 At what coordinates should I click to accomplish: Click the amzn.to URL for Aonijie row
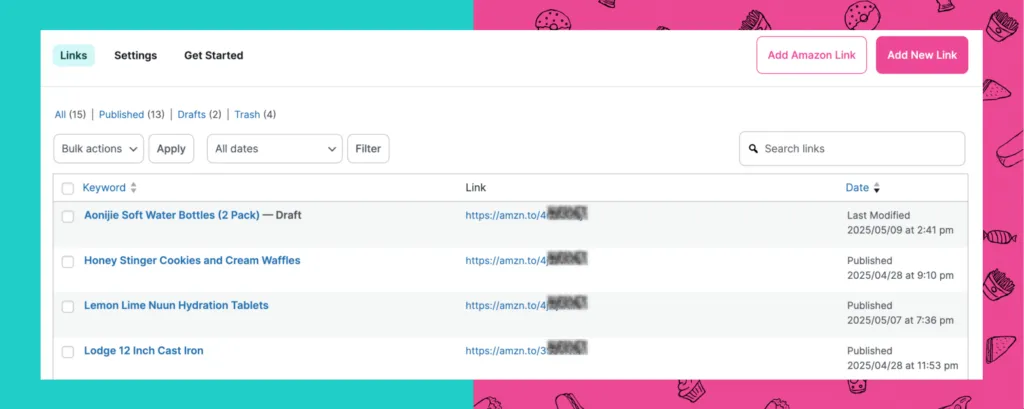(x=526, y=215)
